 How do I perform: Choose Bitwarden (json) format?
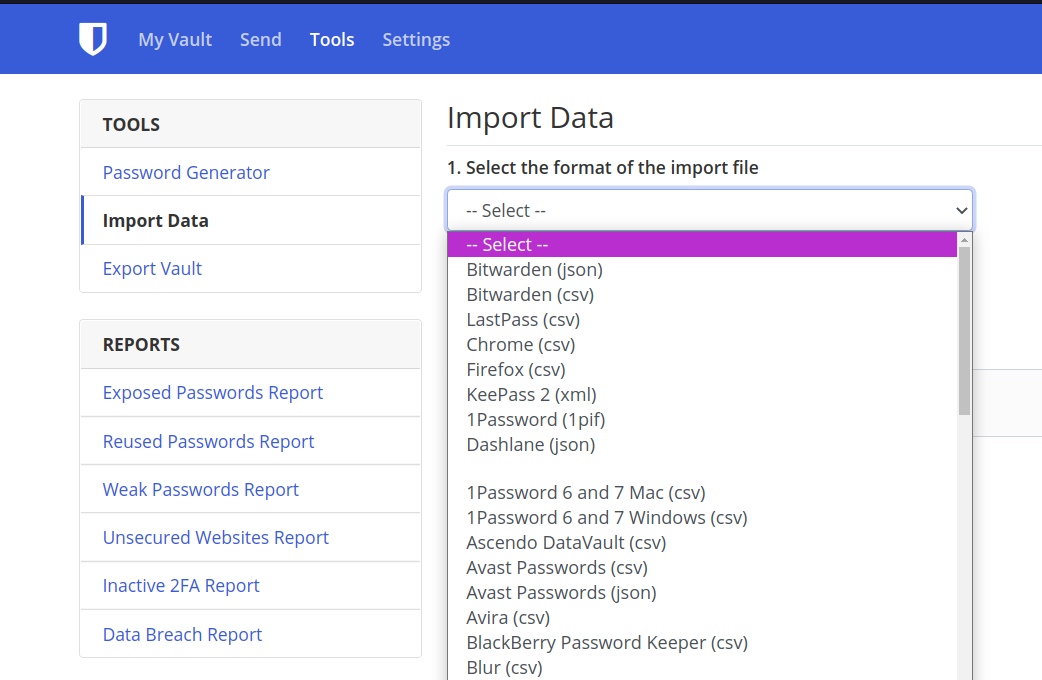click(702, 270)
